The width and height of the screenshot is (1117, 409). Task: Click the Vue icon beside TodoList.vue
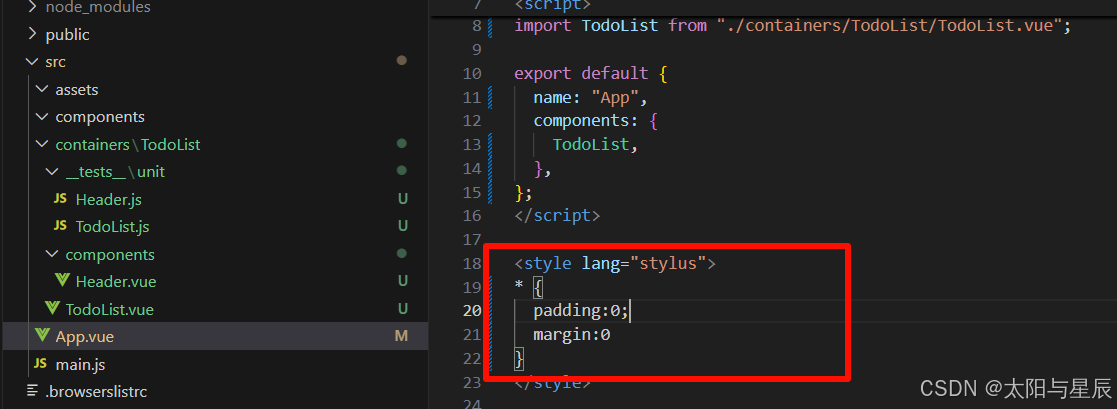pos(51,309)
